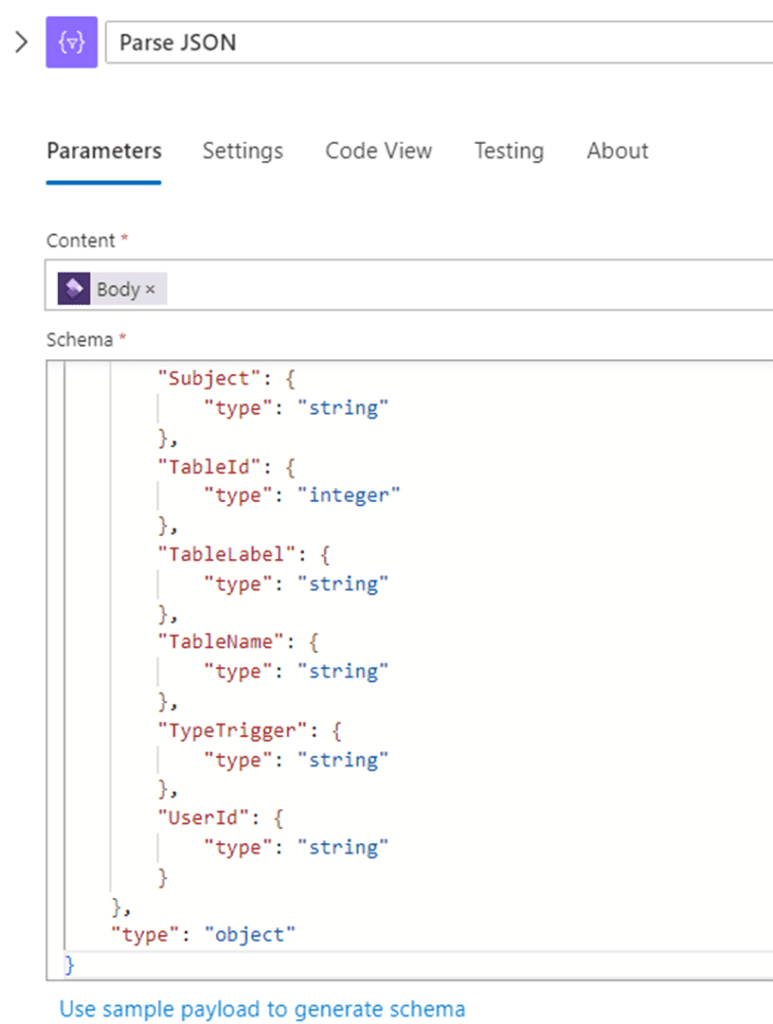The width and height of the screenshot is (773, 1024).
Task: Click the Content field label
Action: (80, 241)
